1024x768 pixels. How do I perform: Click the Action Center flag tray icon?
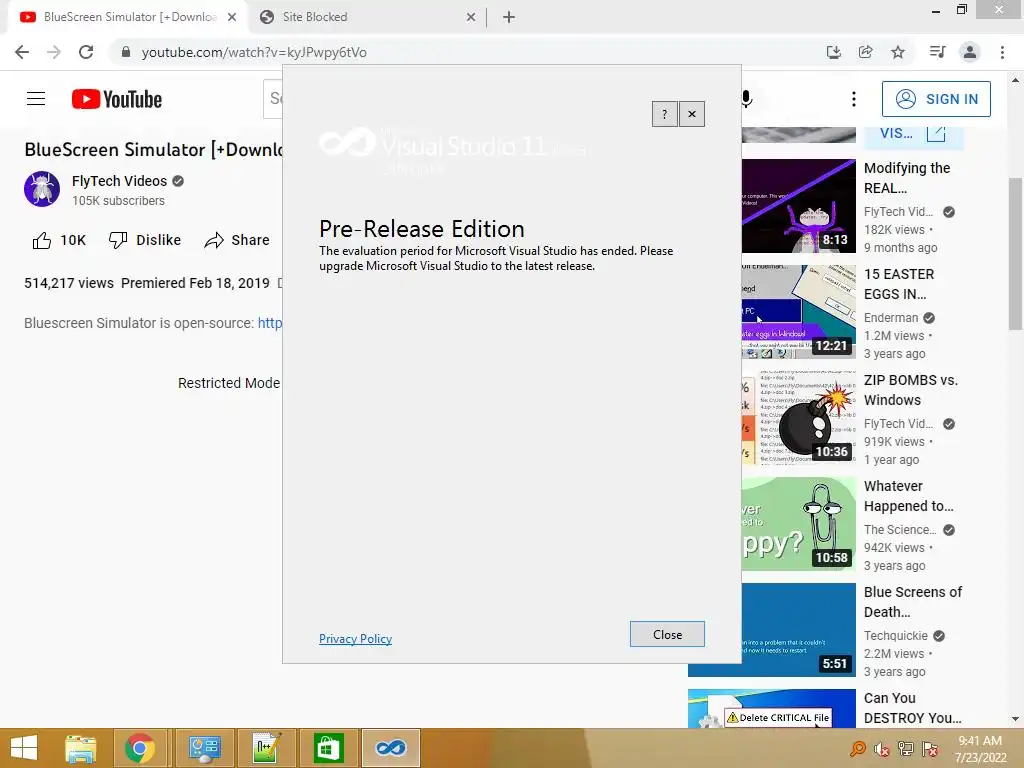[x=930, y=749]
